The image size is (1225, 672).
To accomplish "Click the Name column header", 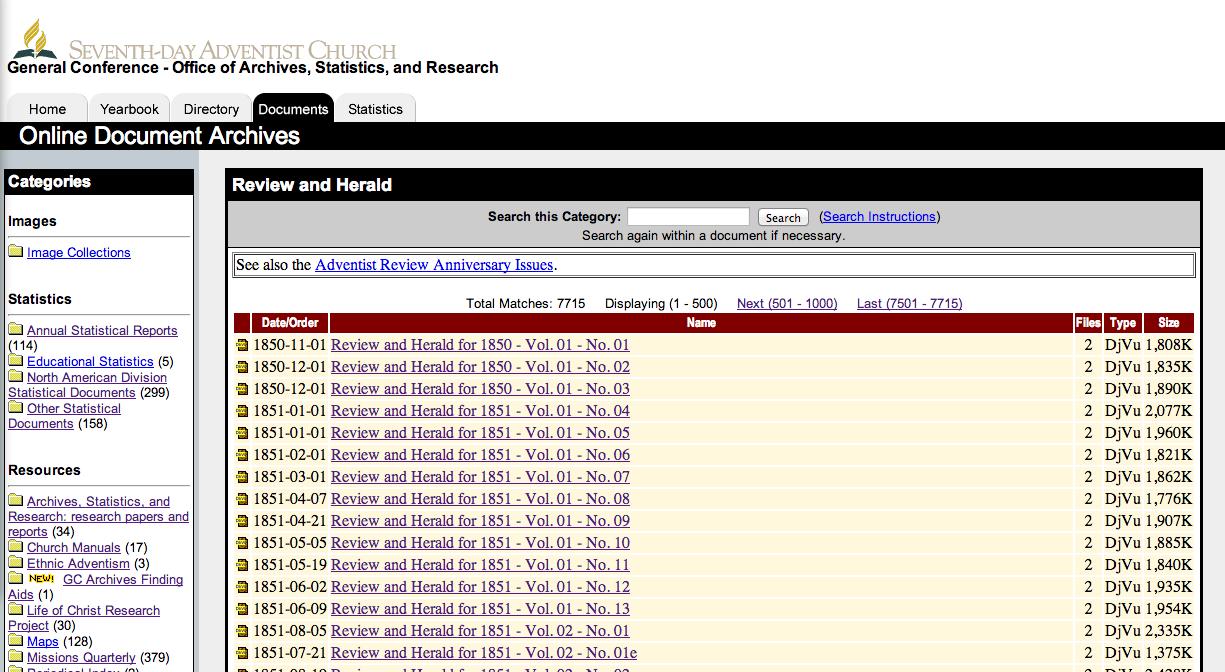I will coord(701,323).
